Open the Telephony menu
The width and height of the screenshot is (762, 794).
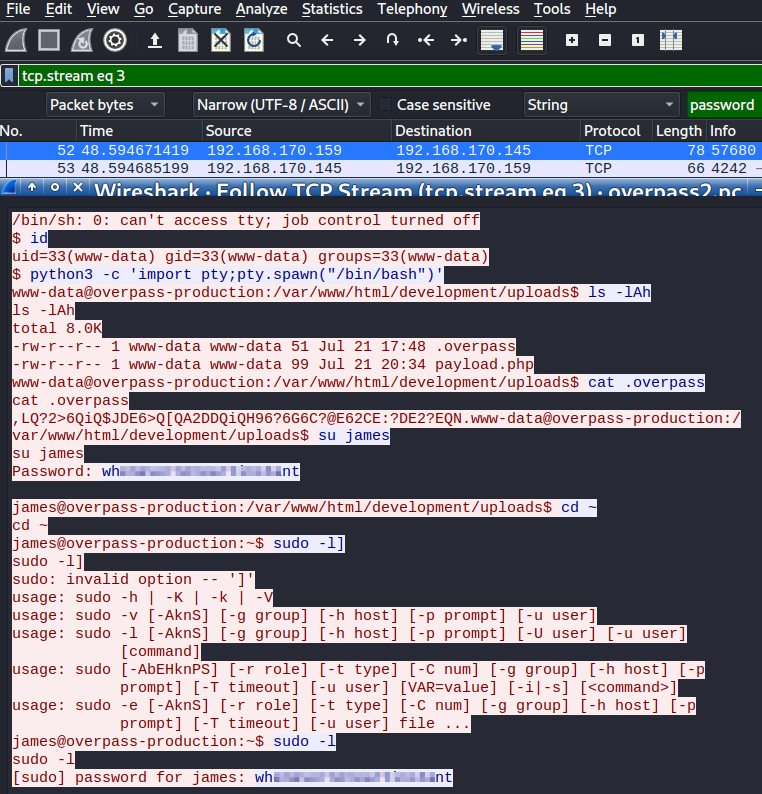pos(412,9)
